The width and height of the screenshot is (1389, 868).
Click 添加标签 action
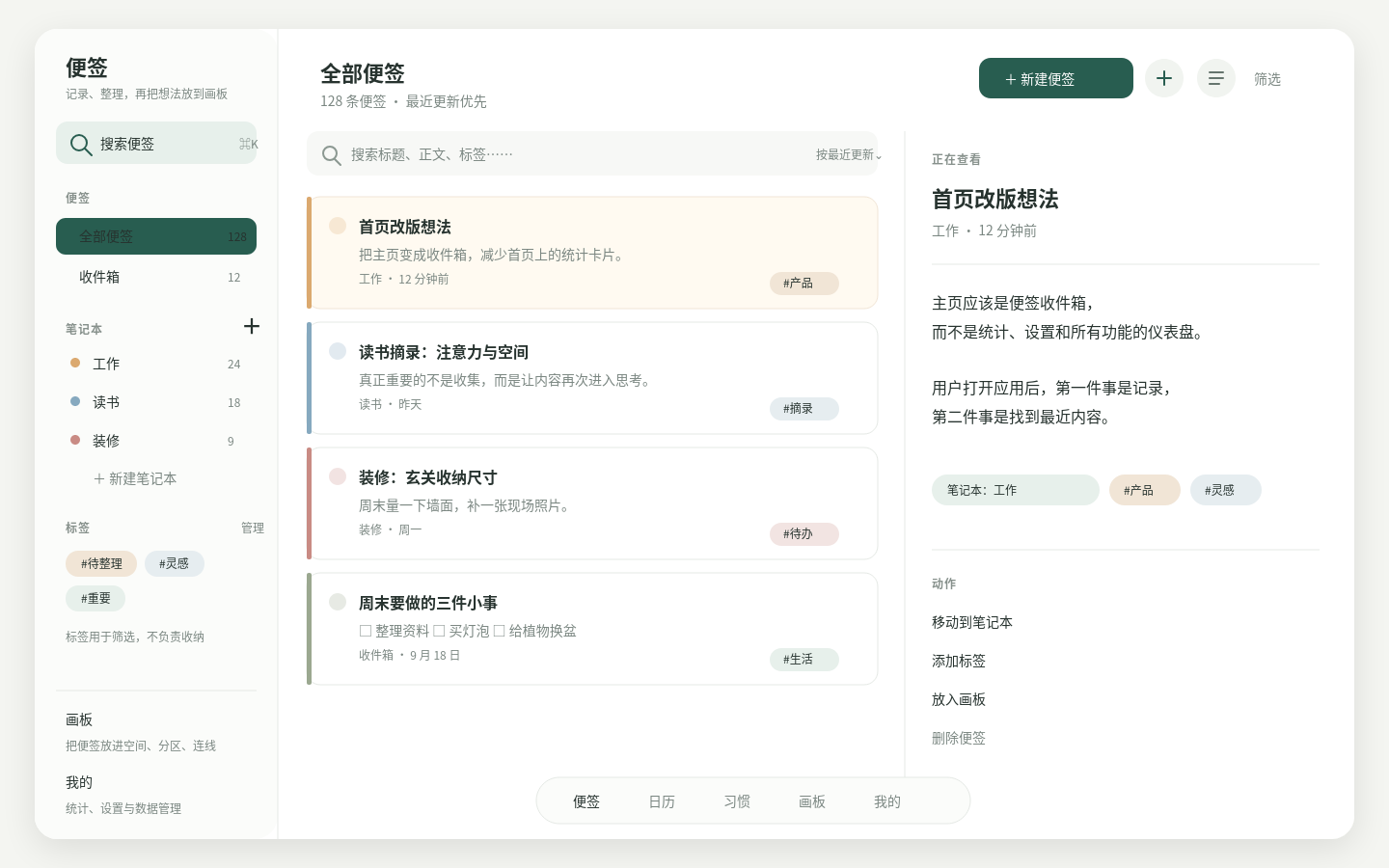click(x=959, y=661)
